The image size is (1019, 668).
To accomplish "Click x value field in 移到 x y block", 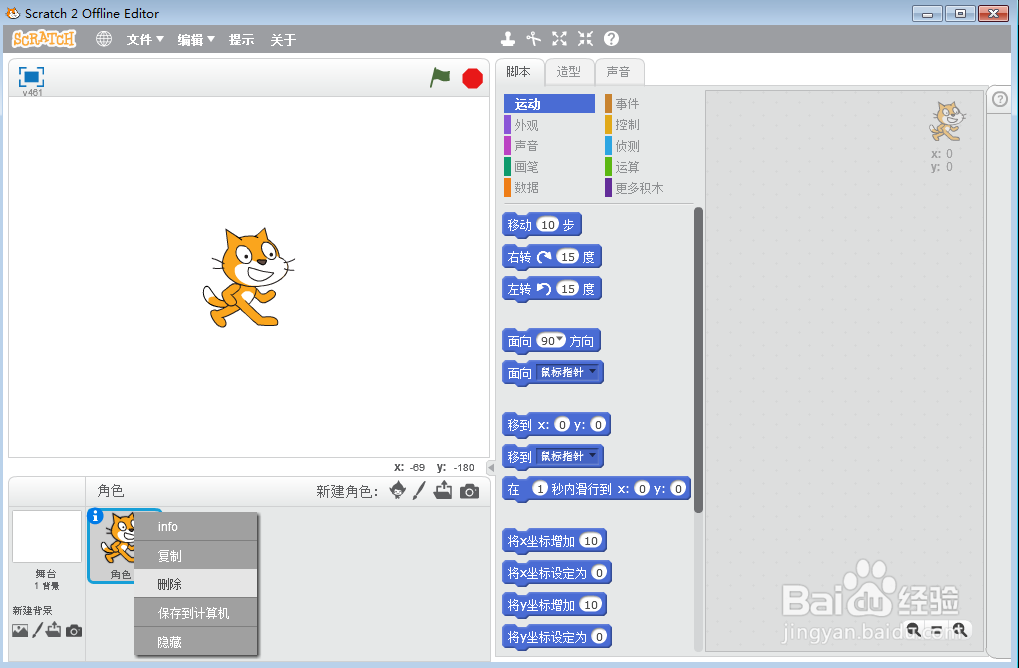I will pyautogui.click(x=562, y=425).
